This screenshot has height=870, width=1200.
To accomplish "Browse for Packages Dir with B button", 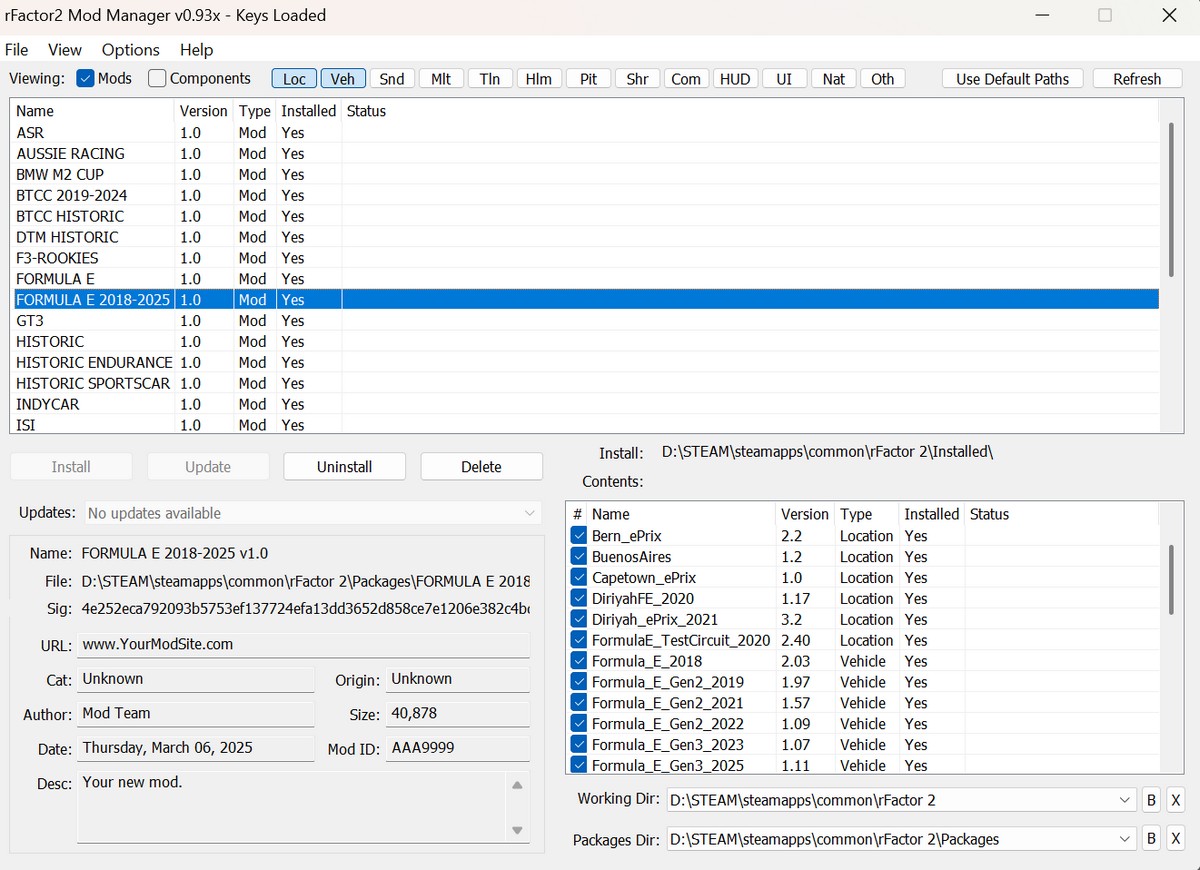I will coord(1151,839).
